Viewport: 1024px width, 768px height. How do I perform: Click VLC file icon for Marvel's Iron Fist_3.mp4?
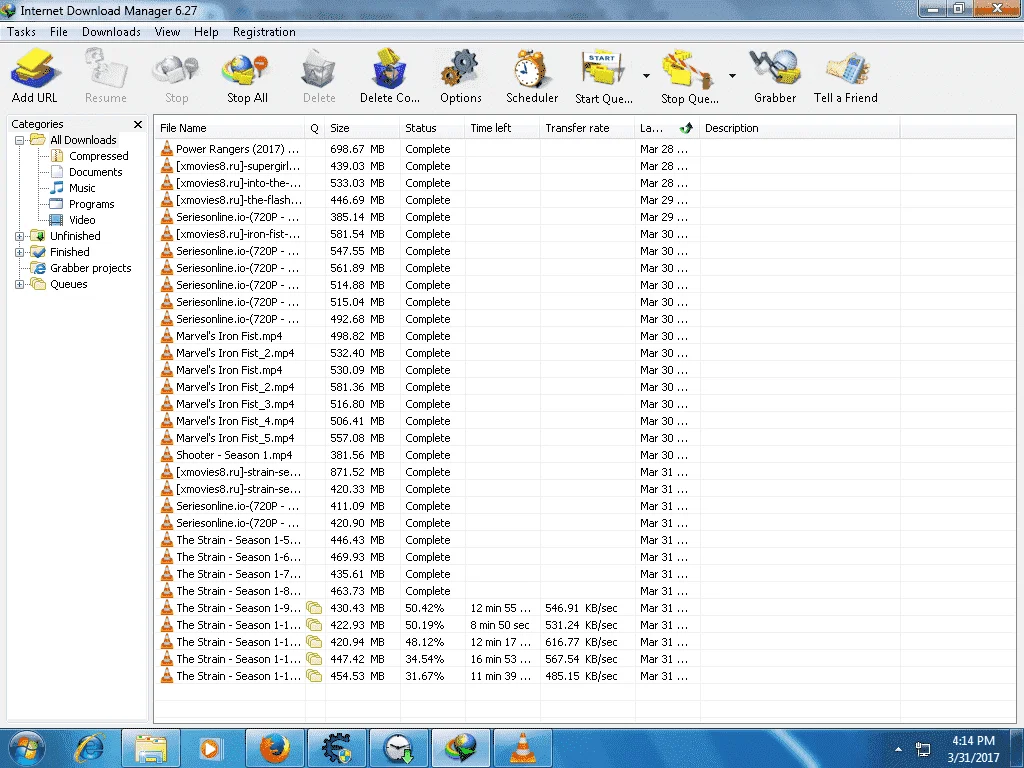coord(167,404)
